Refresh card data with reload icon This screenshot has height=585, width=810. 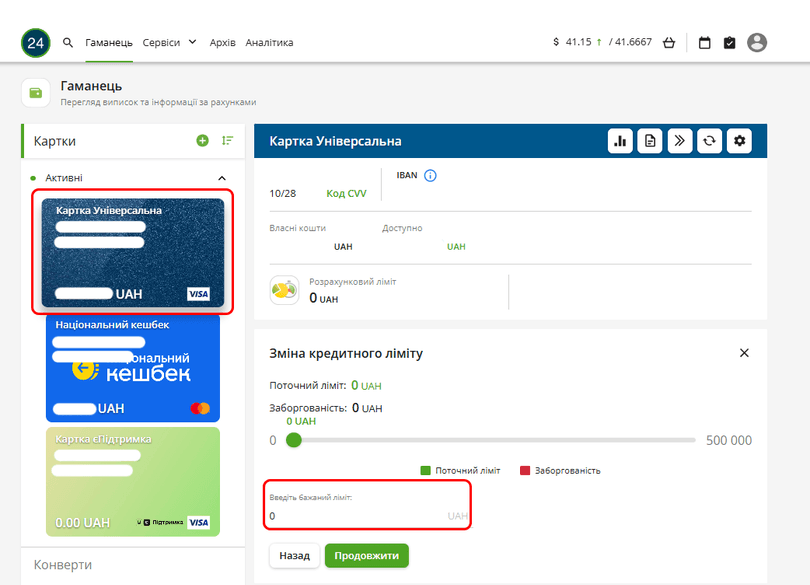(x=709, y=141)
